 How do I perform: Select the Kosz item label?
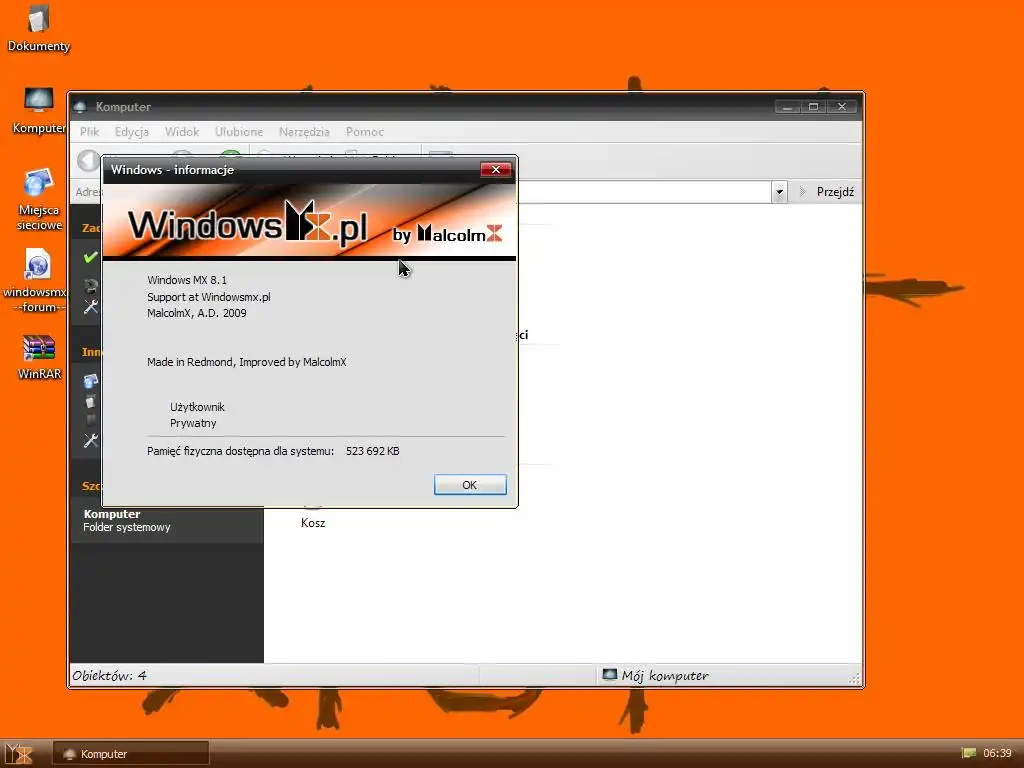(313, 523)
